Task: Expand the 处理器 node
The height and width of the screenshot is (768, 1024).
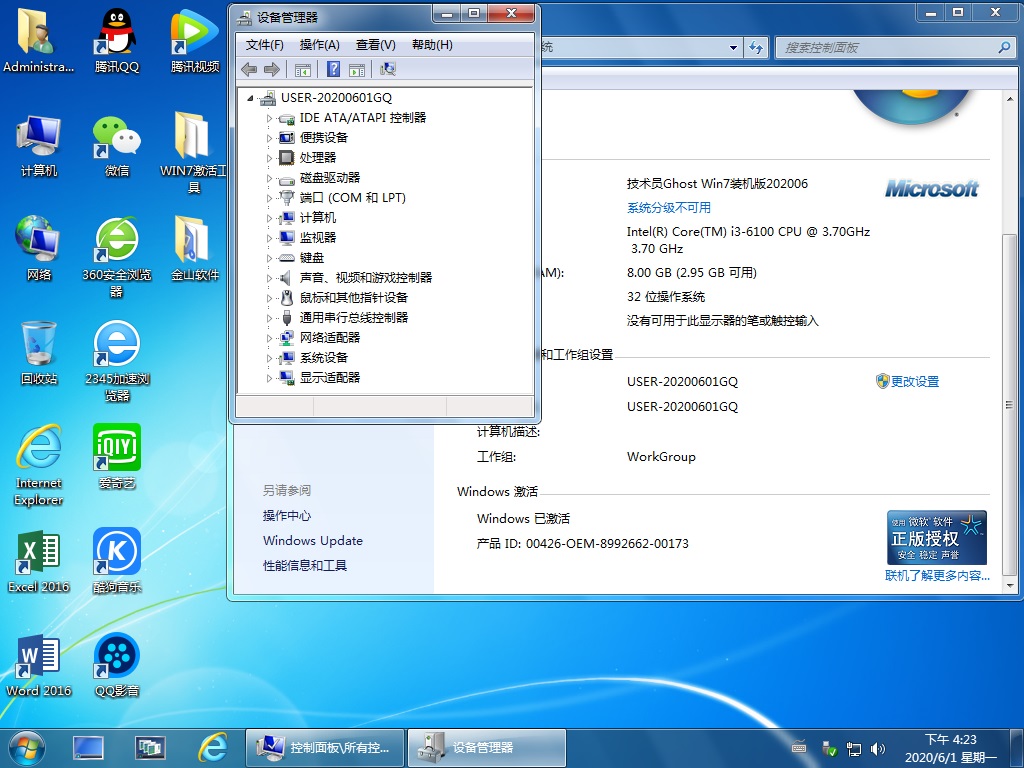Action: (269, 158)
